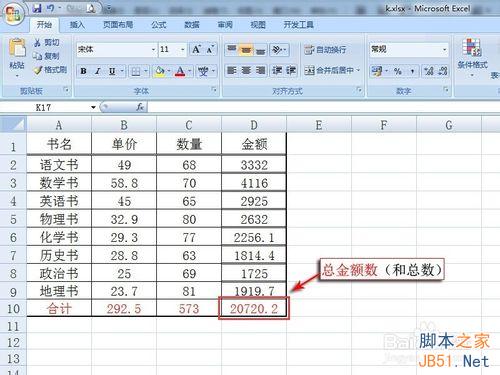Toggle bold formatting
The image size is (500, 375).
tap(84, 71)
